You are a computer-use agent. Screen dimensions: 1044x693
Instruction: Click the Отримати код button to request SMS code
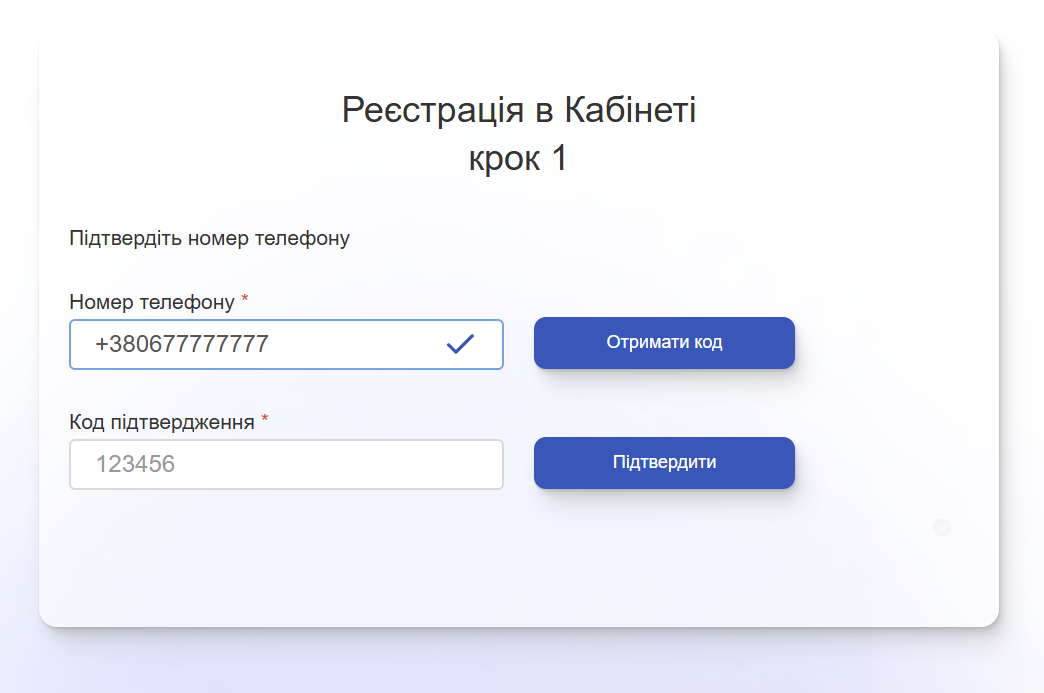point(664,342)
